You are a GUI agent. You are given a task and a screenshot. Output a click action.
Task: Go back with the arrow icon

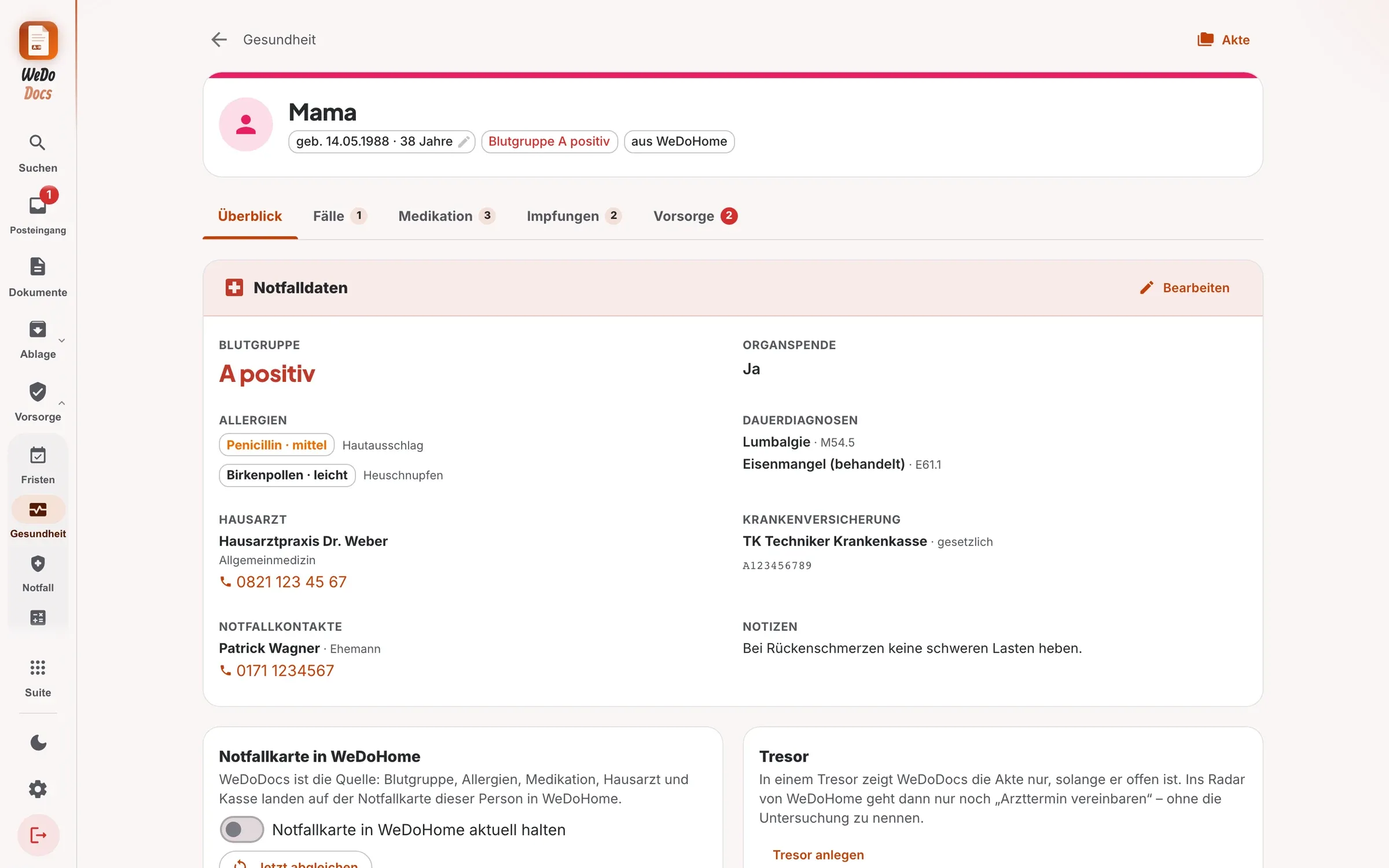coord(219,39)
